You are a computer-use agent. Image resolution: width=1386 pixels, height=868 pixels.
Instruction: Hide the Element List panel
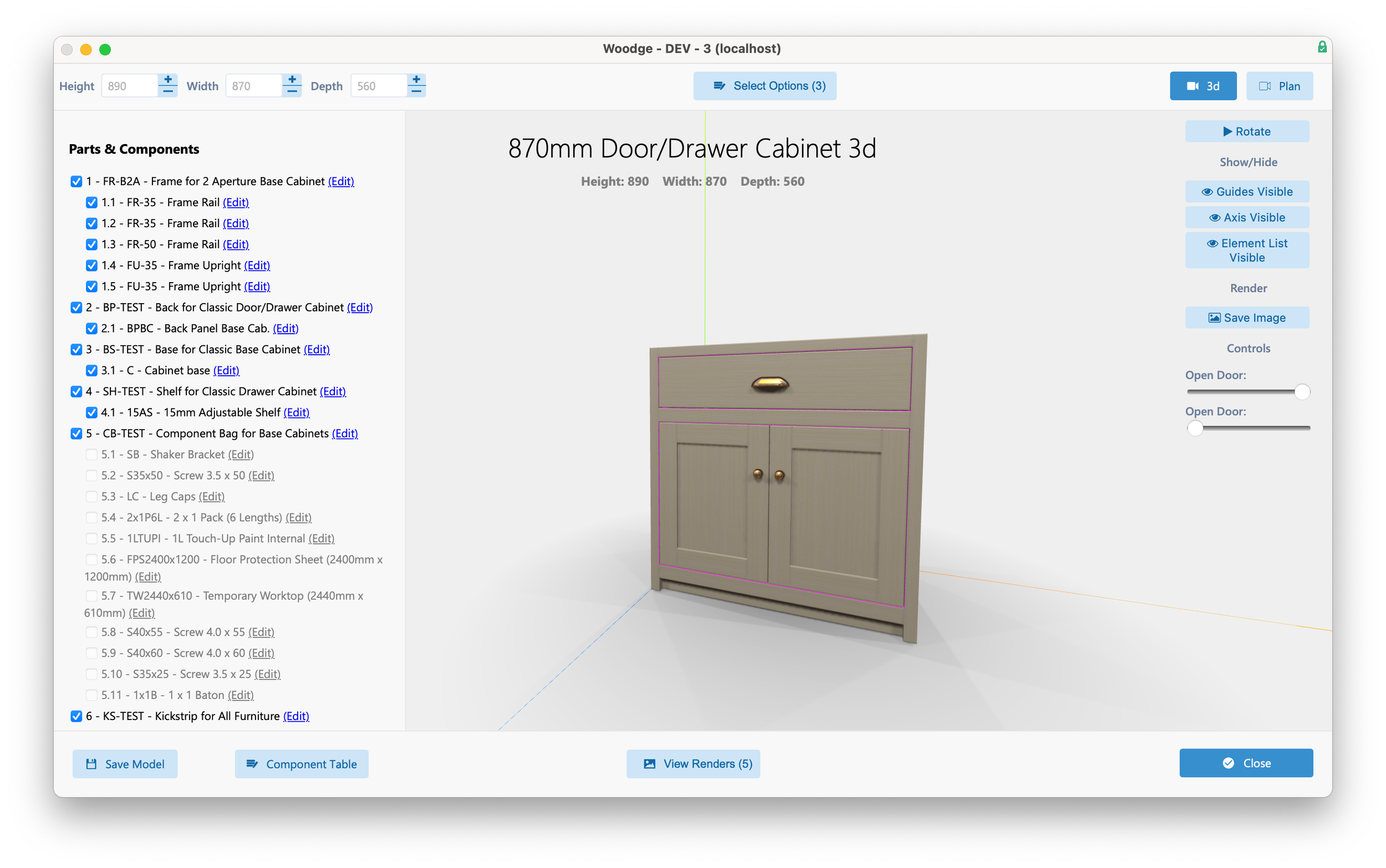[1246, 251]
